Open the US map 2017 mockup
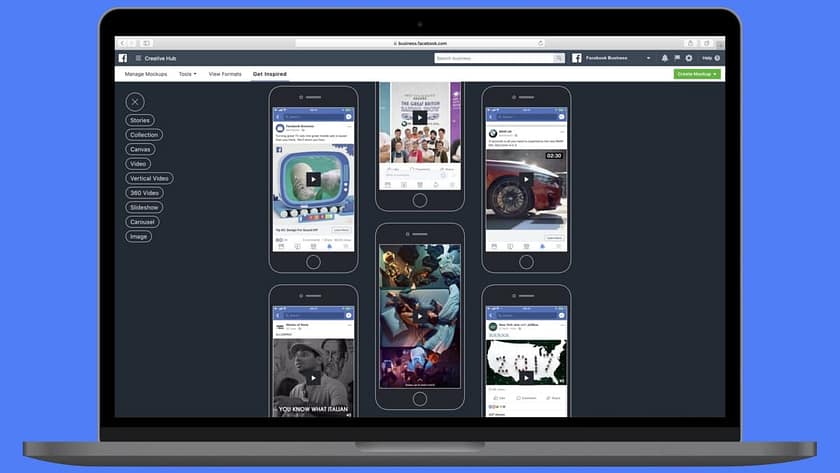The image size is (840, 473). point(526,363)
